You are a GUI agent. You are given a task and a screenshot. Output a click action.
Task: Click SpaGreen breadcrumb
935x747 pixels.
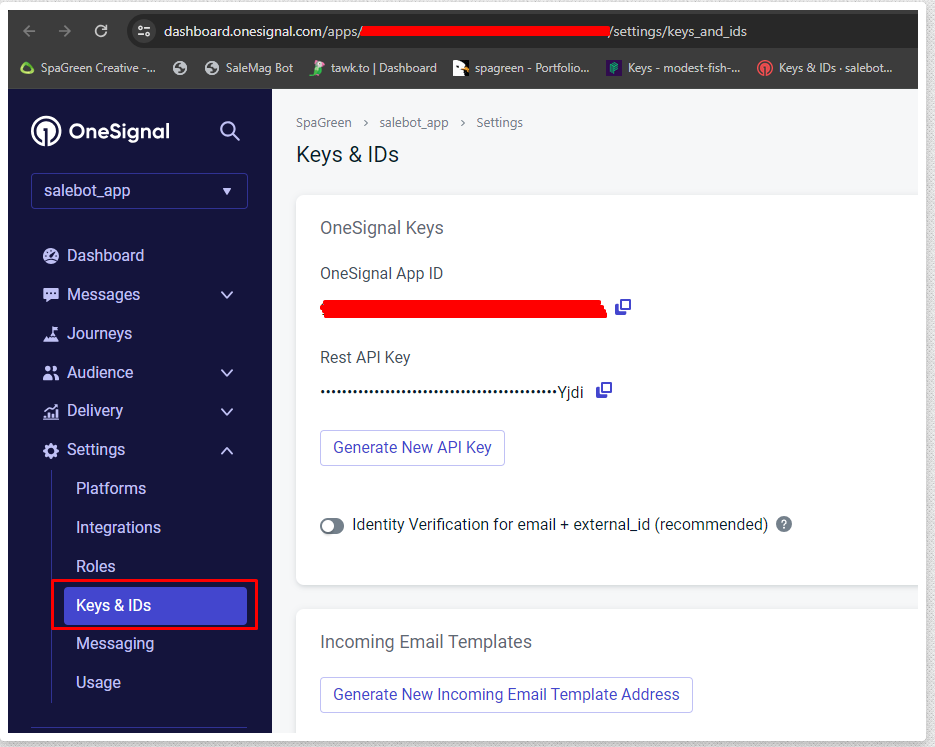pyautogui.click(x=324, y=123)
